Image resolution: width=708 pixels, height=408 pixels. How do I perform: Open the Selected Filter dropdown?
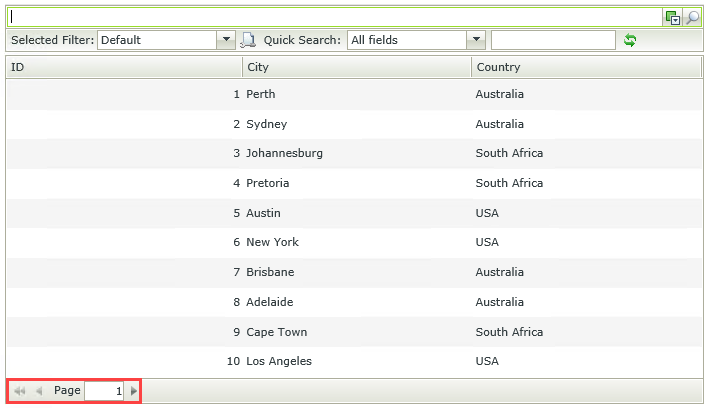pos(227,40)
